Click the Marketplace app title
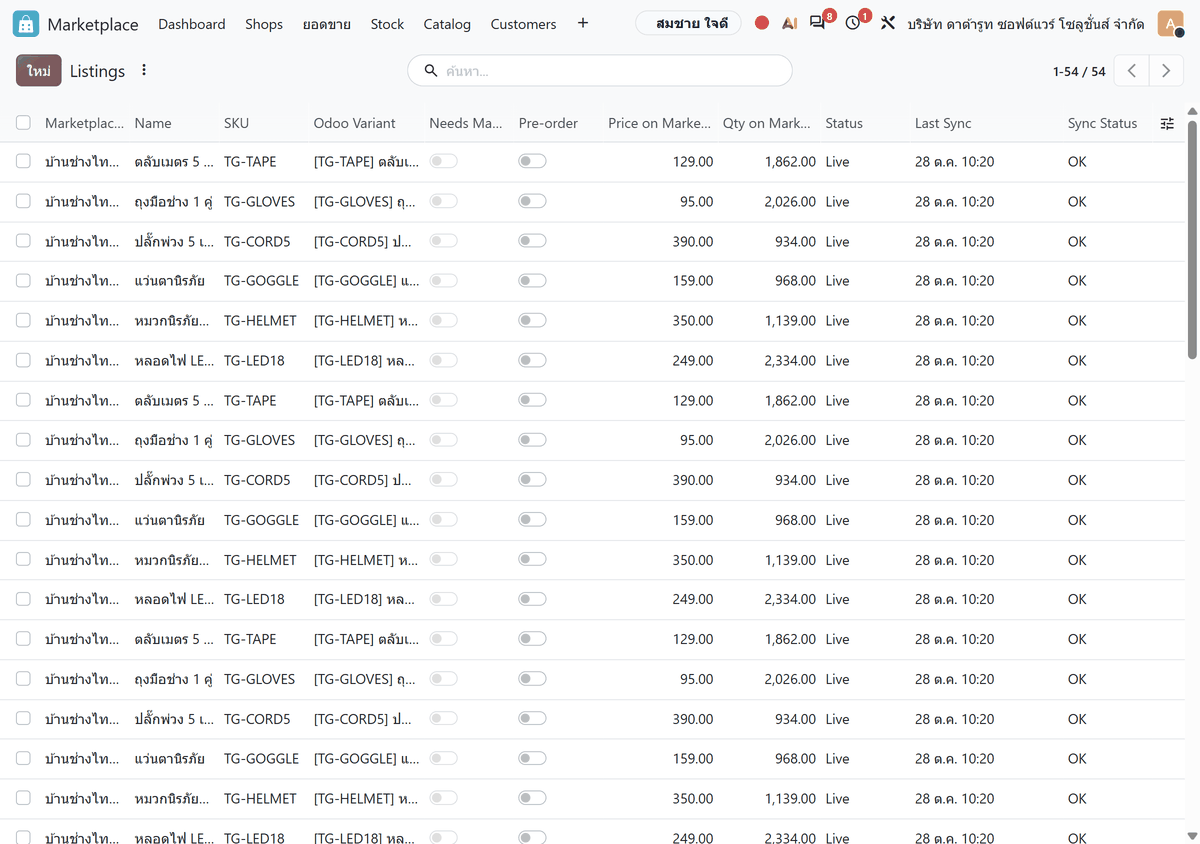Screen dimensions: 1200x844 point(93,24)
